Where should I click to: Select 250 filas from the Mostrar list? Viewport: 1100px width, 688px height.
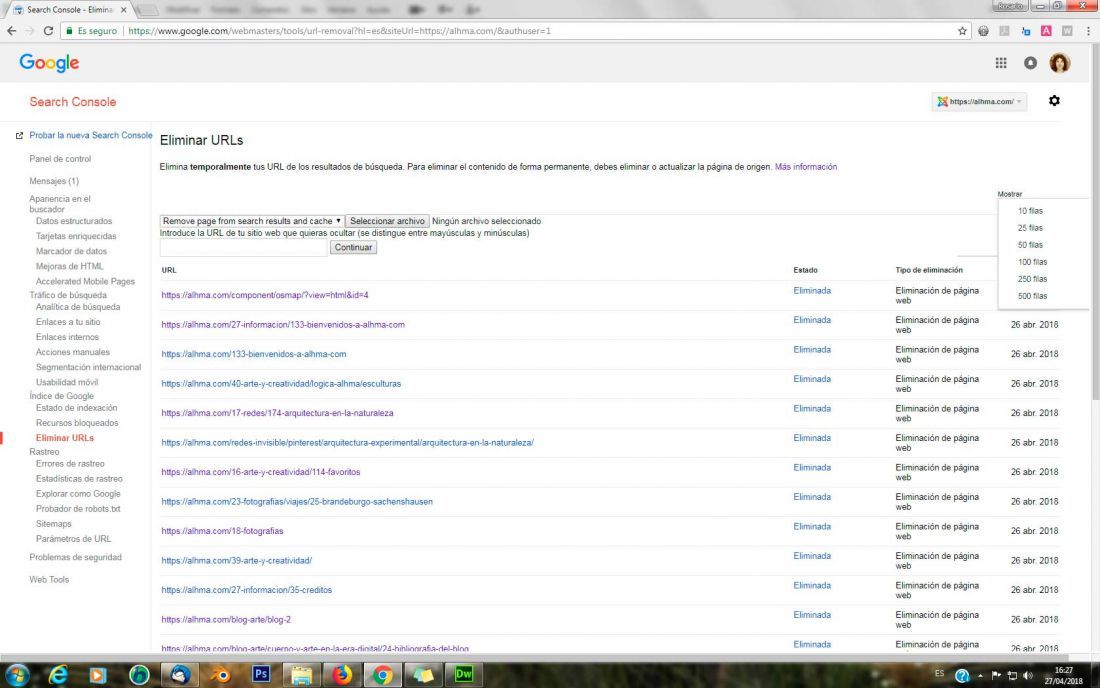1032,278
